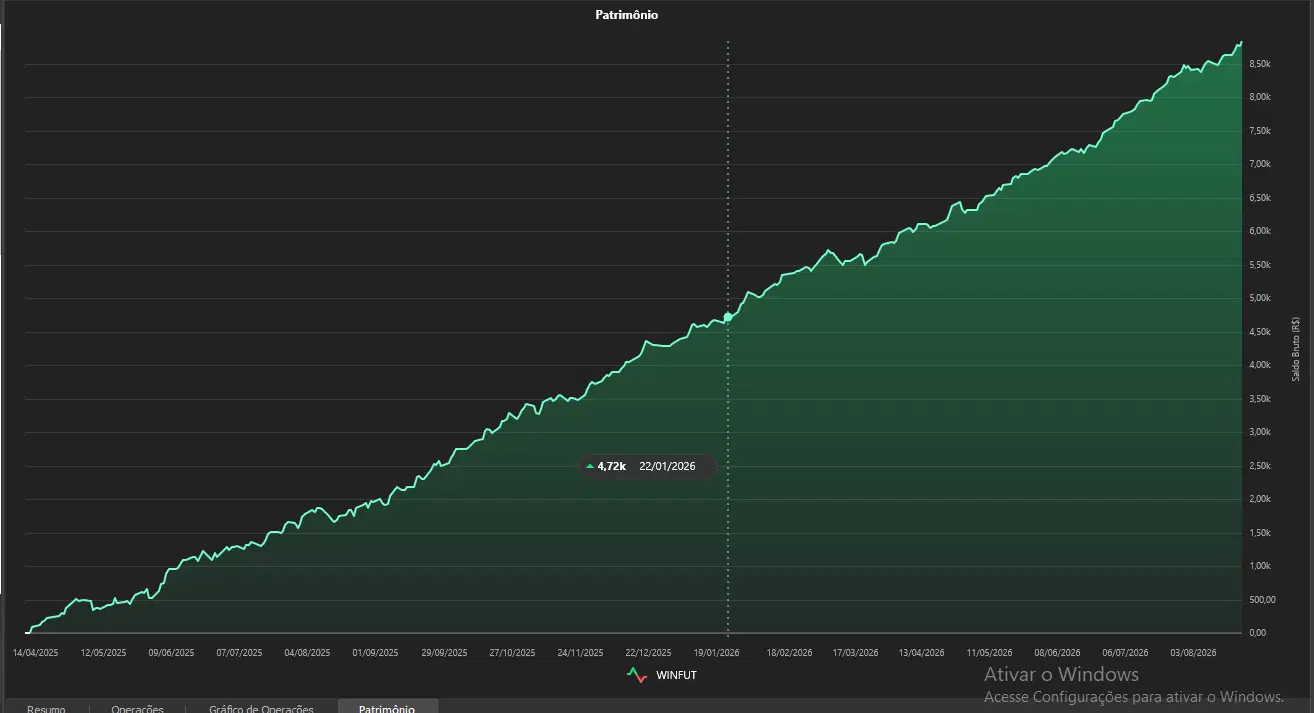Screen dimensions: 1314x713
Task: Click the 1,00k value axis label
Action: click(1260, 566)
